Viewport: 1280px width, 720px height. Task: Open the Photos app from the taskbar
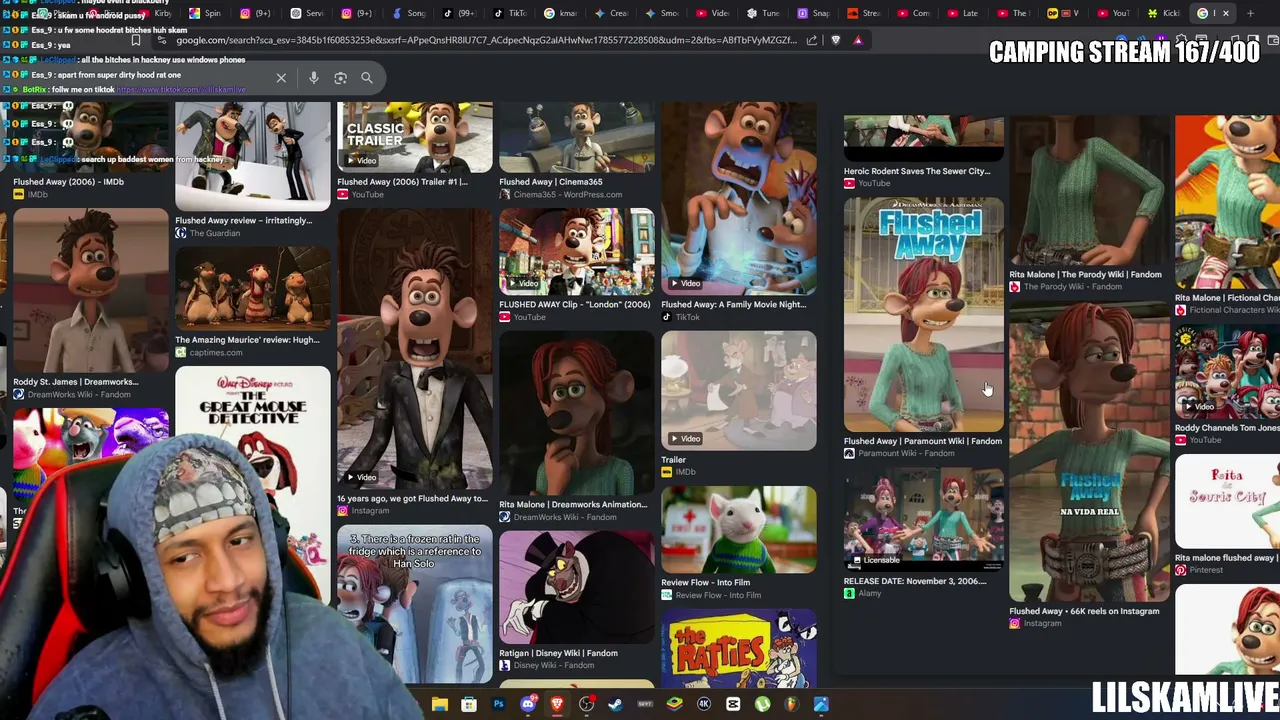click(x=821, y=705)
